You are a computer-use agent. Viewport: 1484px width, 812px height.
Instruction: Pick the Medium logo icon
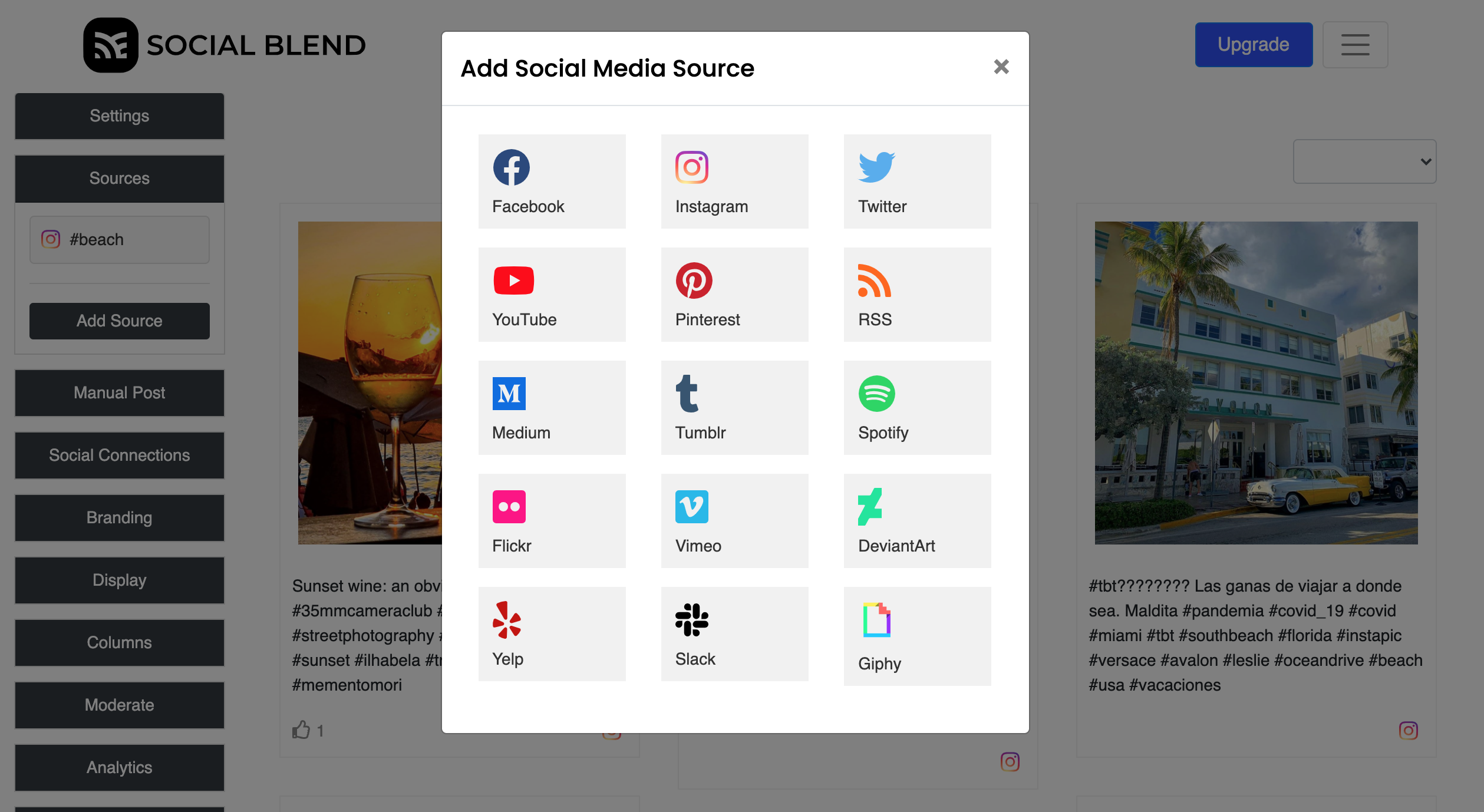click(509, 394)
